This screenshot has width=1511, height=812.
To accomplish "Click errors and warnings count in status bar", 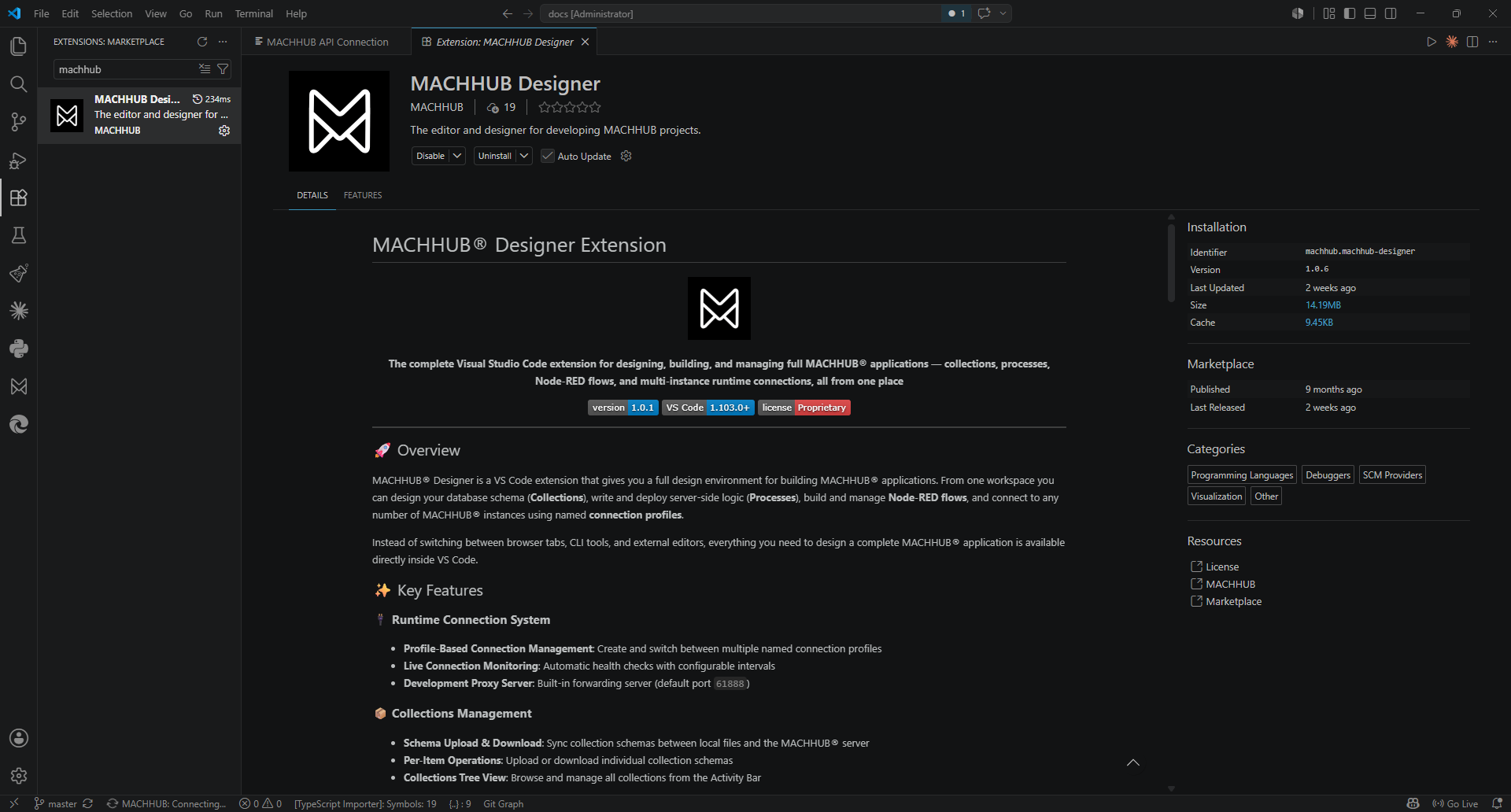I will coord(260,803).
